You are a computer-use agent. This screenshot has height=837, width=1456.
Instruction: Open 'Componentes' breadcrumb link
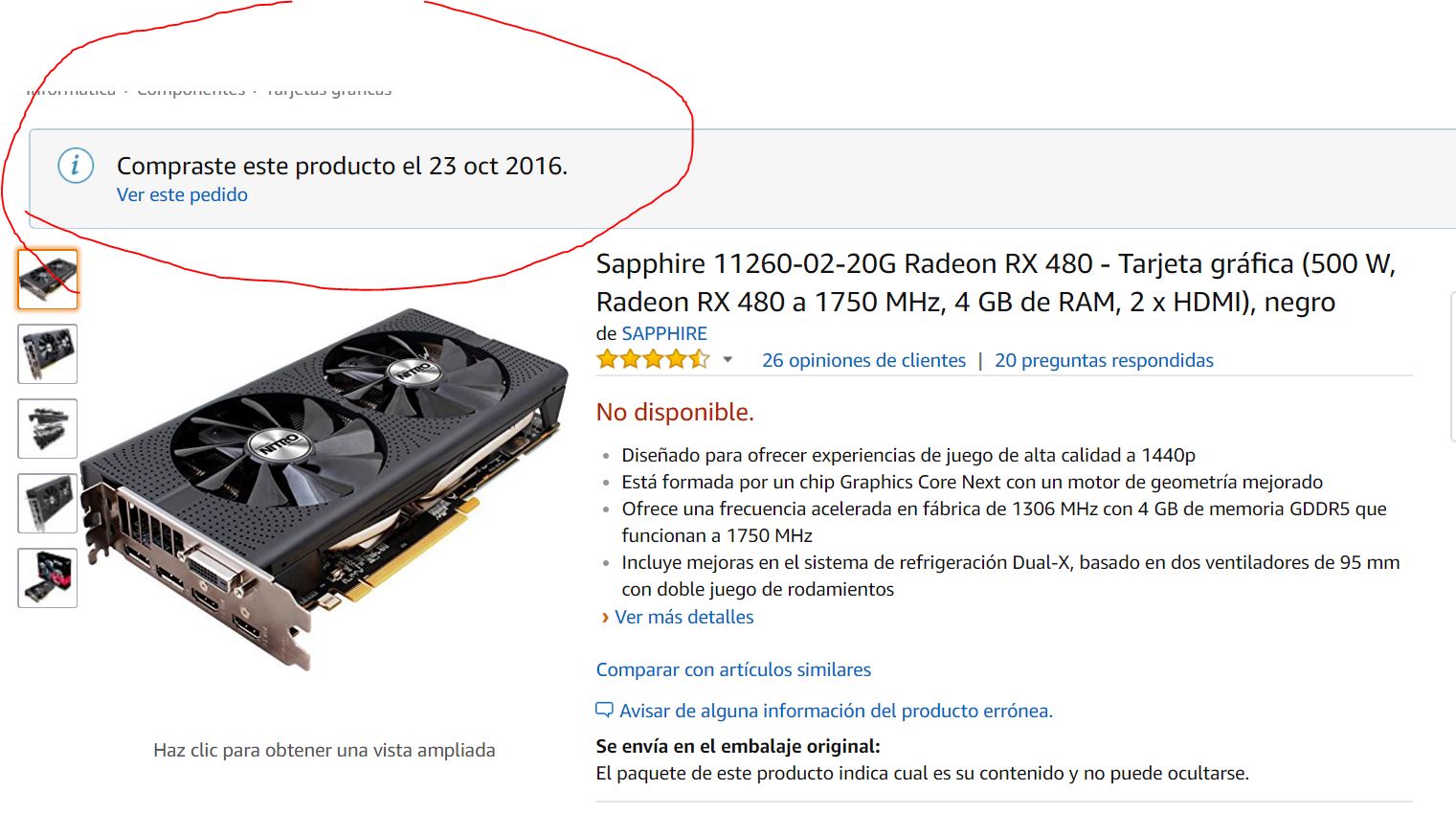pos(190,91)
